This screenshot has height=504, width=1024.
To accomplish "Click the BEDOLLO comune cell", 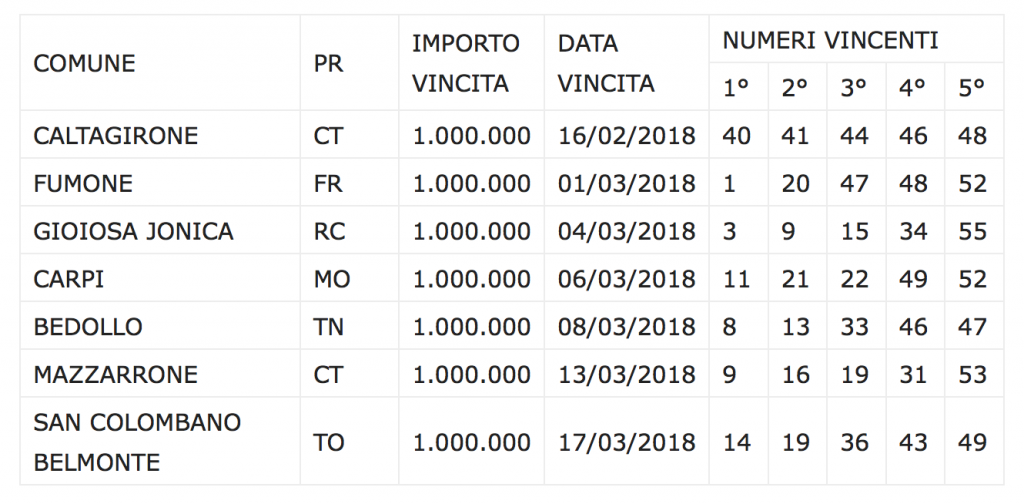I will (88, 327).
